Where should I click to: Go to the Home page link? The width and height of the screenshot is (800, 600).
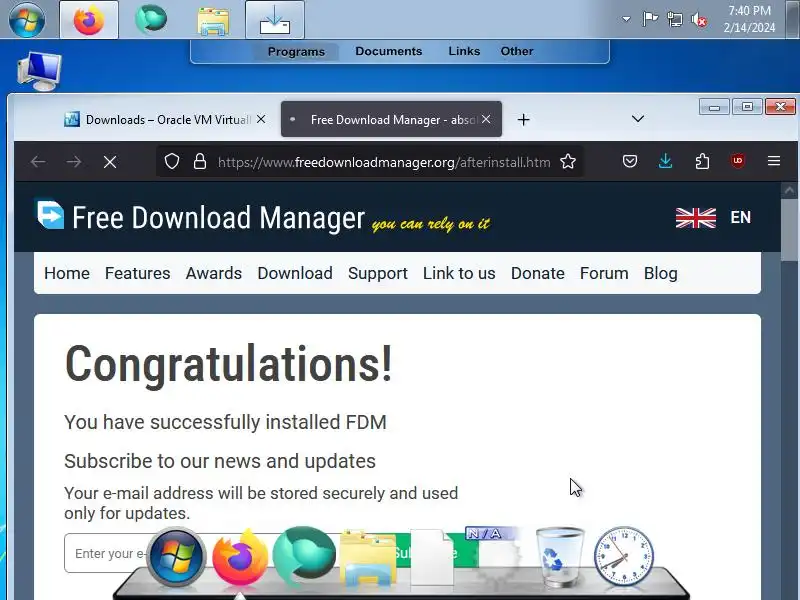coord(67,273)
